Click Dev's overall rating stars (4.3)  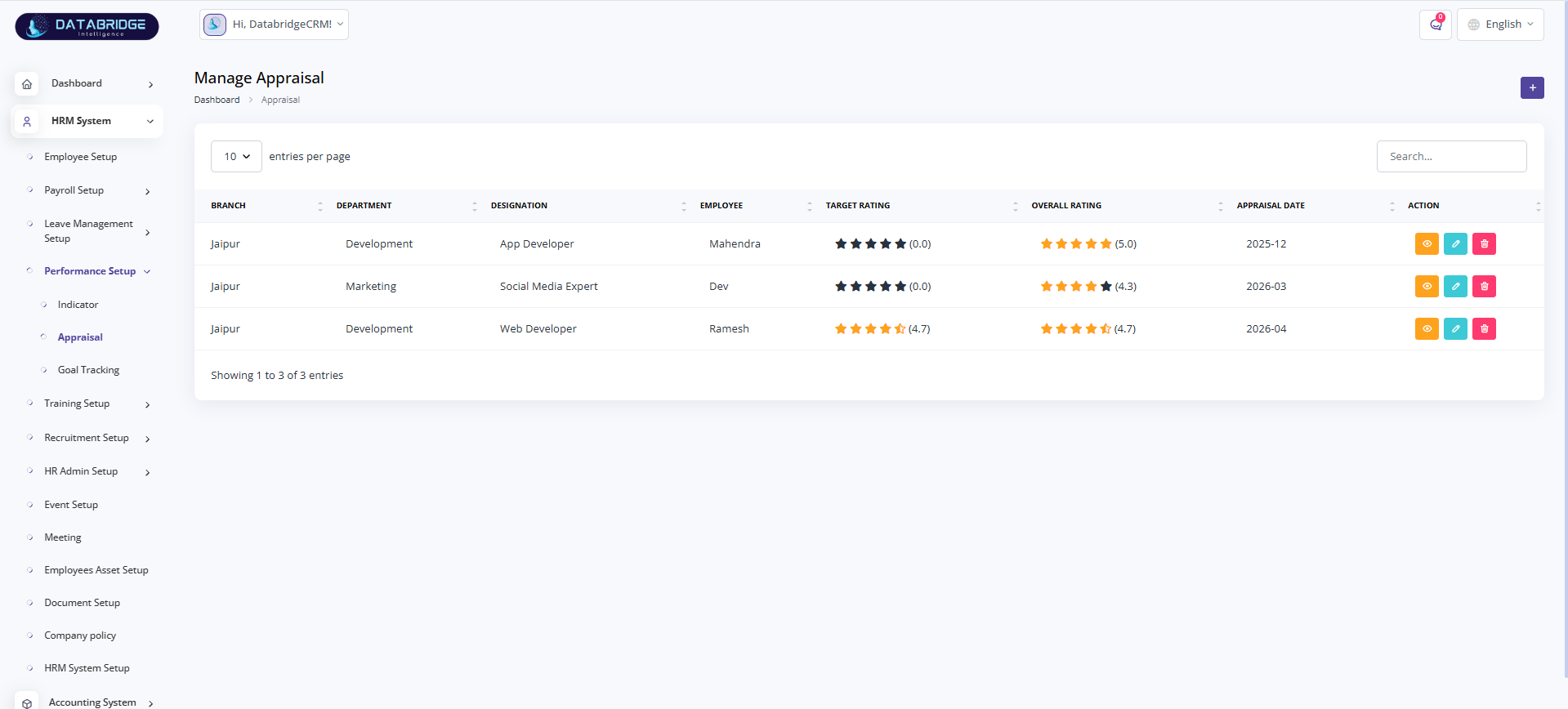point(1076,286)
